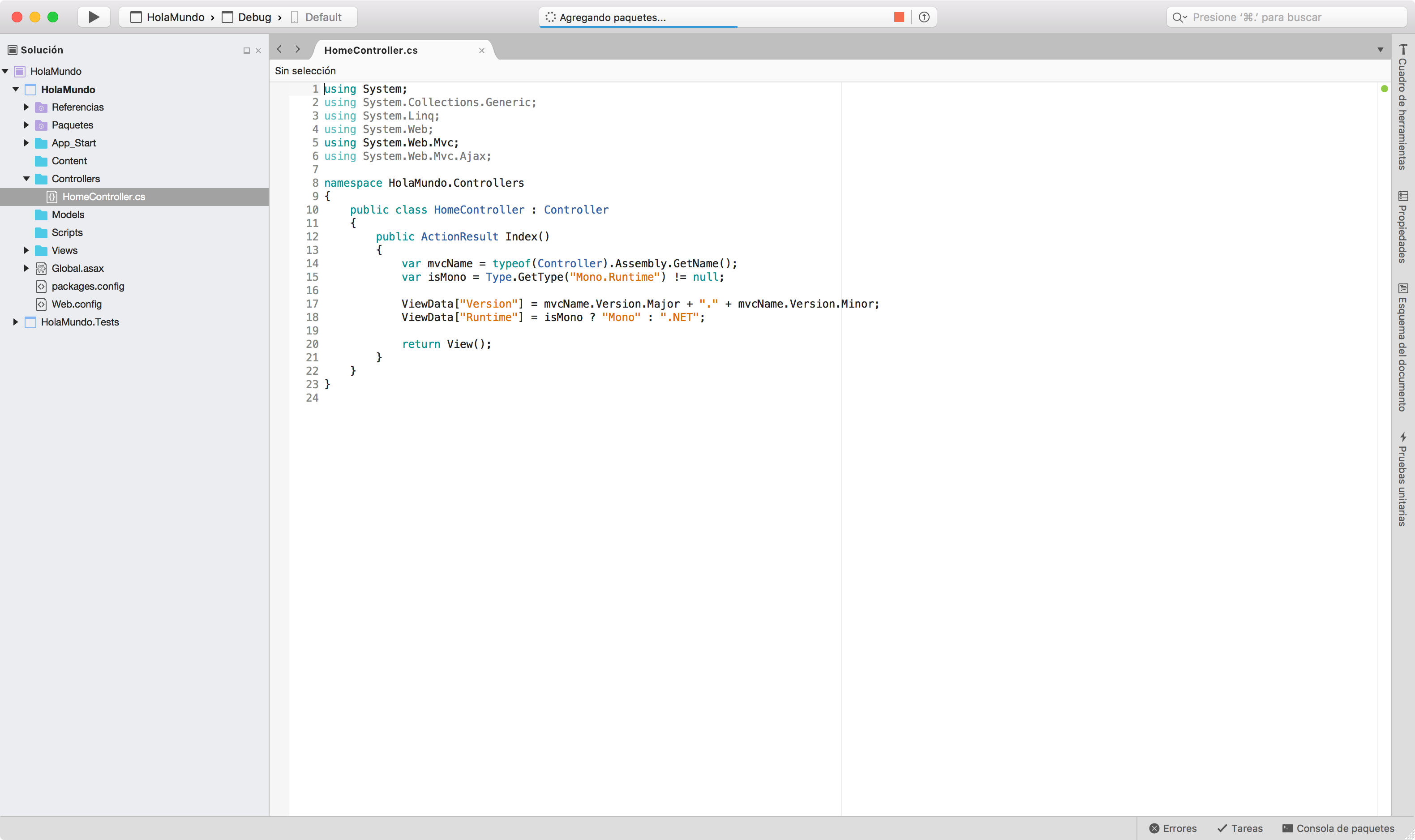Open the Cuadro de herramientas panel
The width and height of the screenshot is (1415, 840).
point(1402,107)
